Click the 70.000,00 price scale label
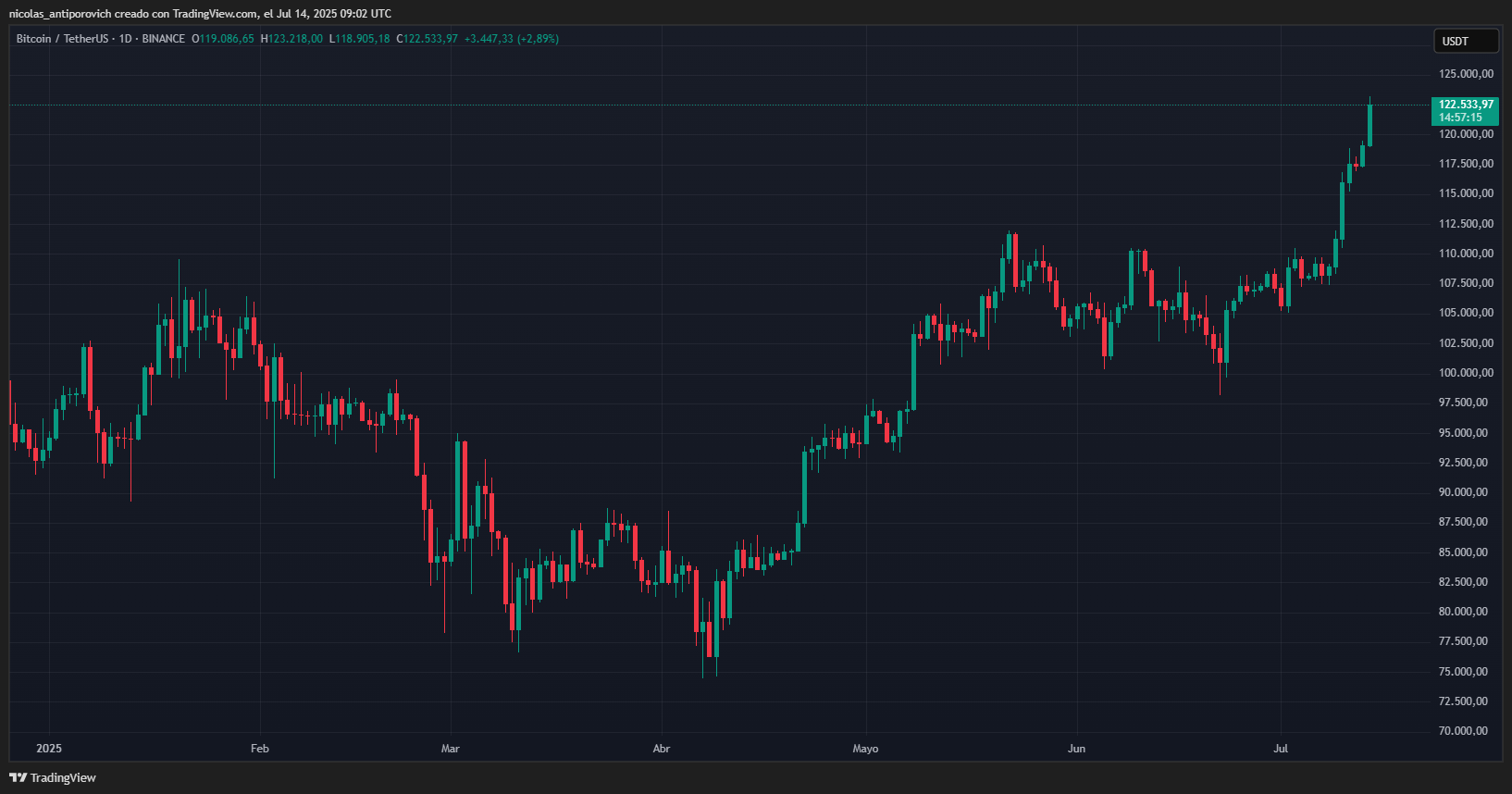Screen dimensions: 1512x794 pos(1466,731)
